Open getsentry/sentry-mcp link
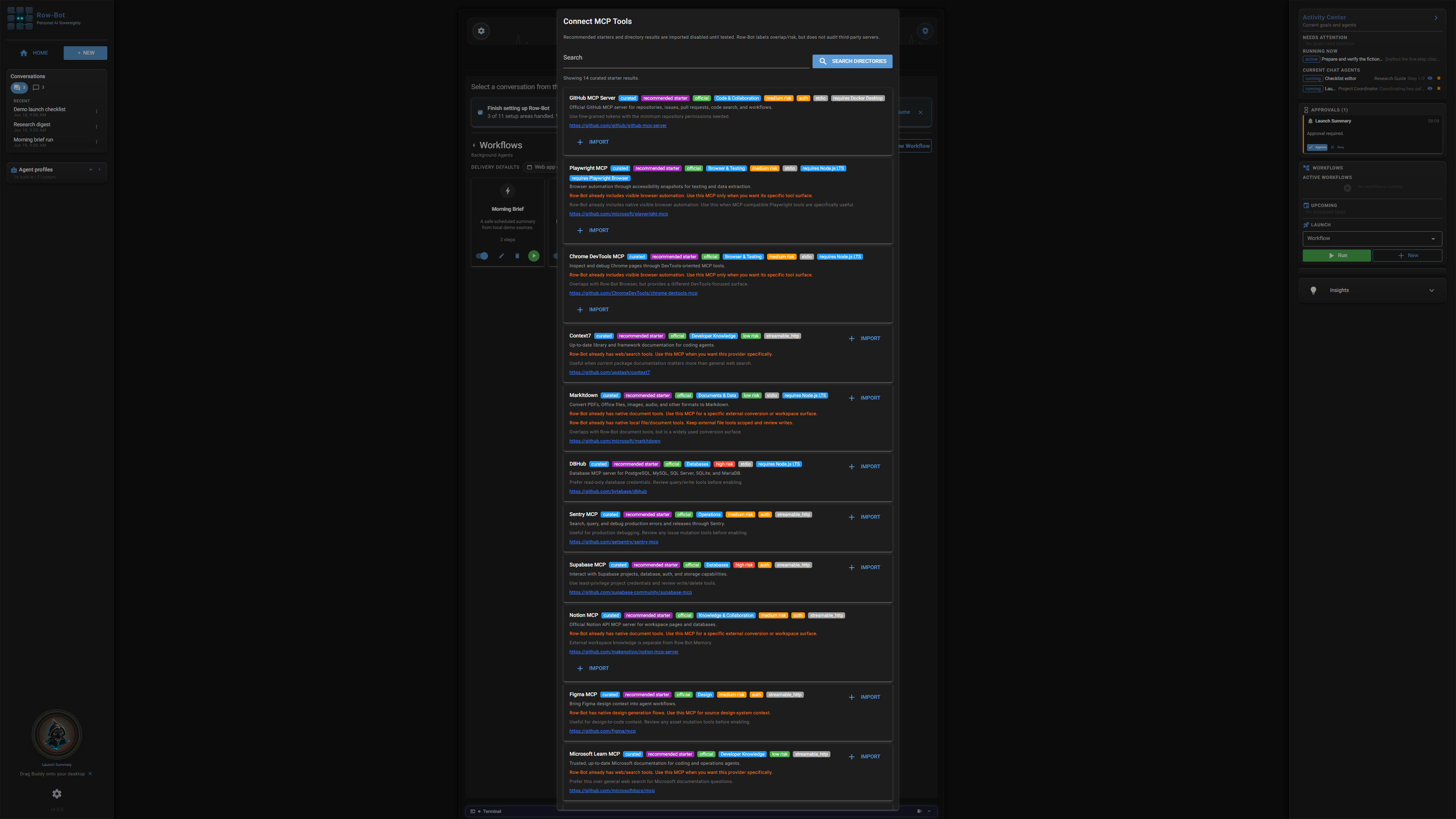1456x819 pixels. pyautogui.click(x=613, y=542)
